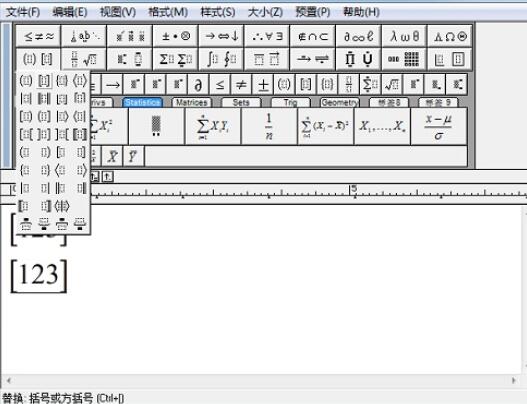The width and height of the screenshot is (527, 404).
Task: Open the 格式(M) menu
Action: click(168, 12)
